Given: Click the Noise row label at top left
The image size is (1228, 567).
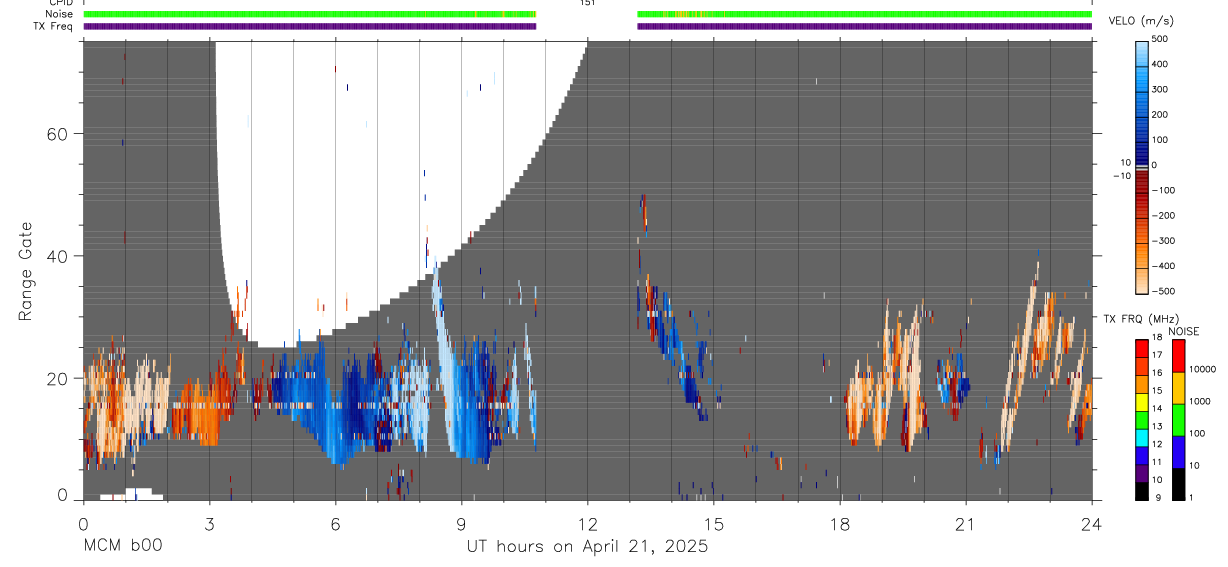Looking at the screenshot, I should coord(60,15).
